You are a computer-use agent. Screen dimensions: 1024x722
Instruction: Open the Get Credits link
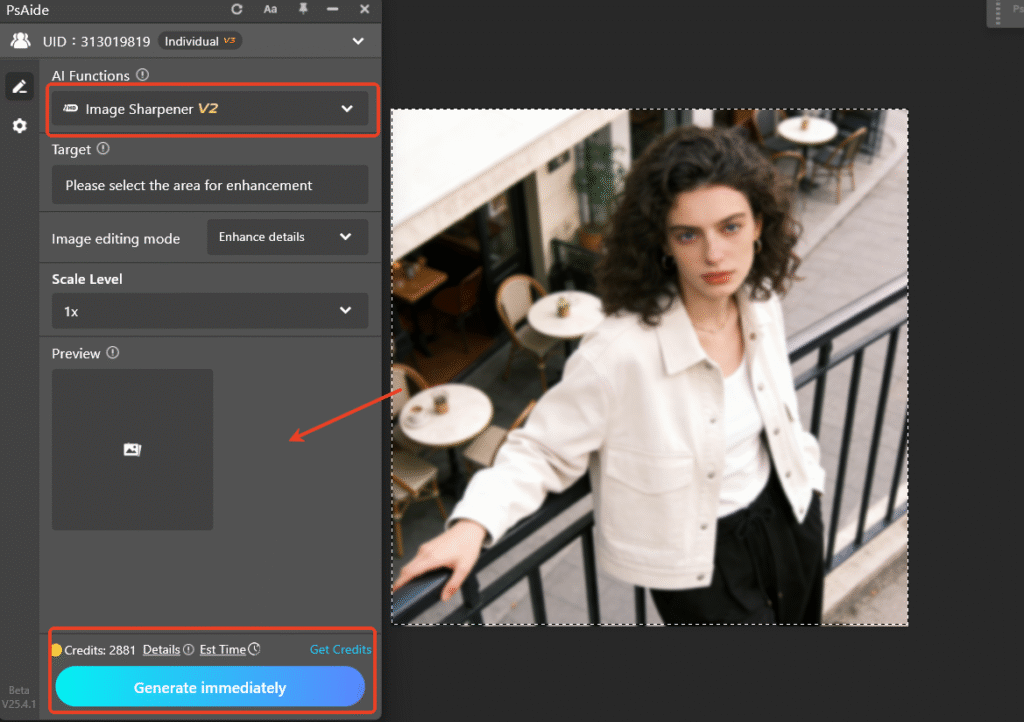click(x=340, y=650)
